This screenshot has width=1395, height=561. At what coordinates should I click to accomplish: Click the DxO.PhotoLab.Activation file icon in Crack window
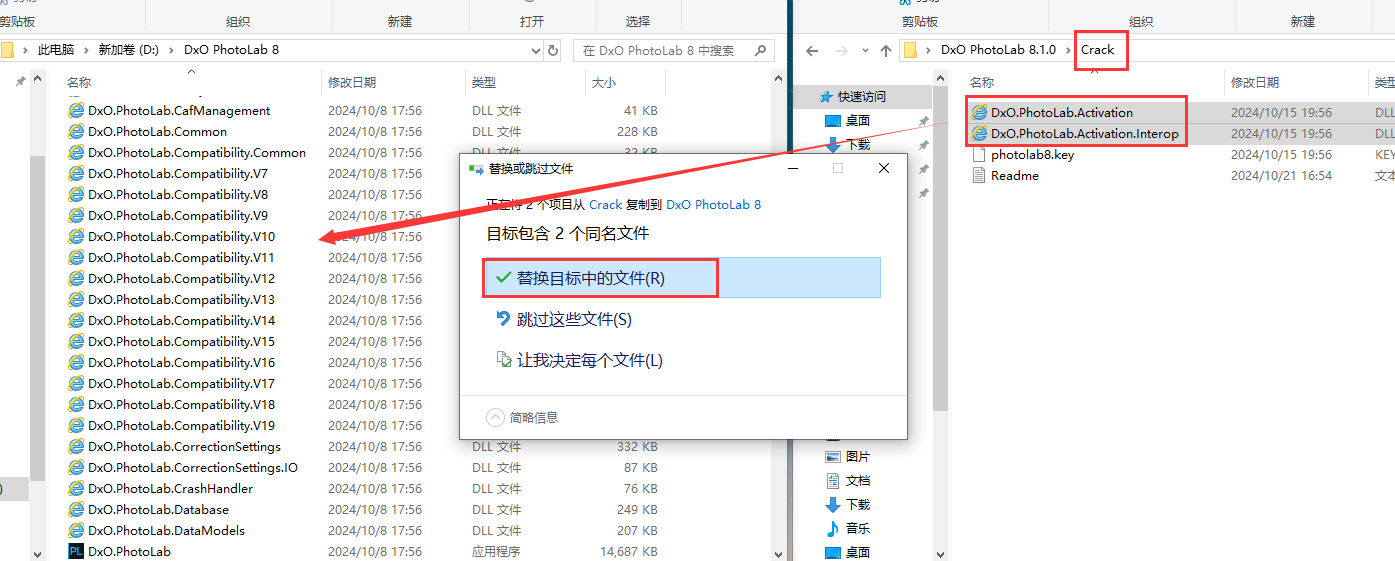(979, 113)
